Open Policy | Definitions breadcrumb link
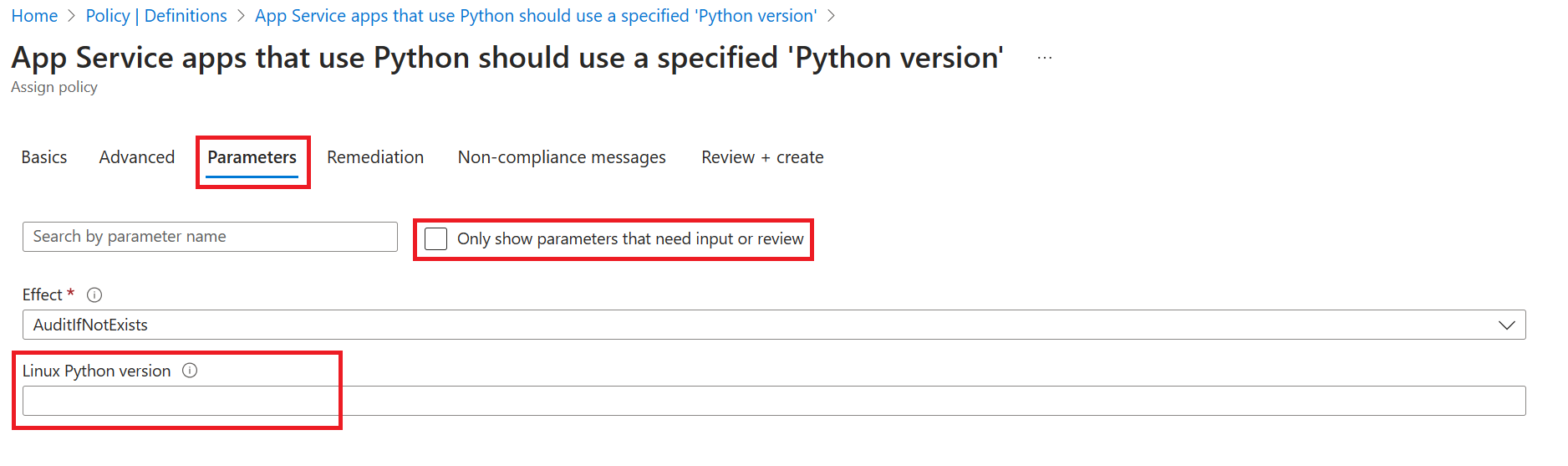Screen dimensions: 1568x466 [156, 16]
